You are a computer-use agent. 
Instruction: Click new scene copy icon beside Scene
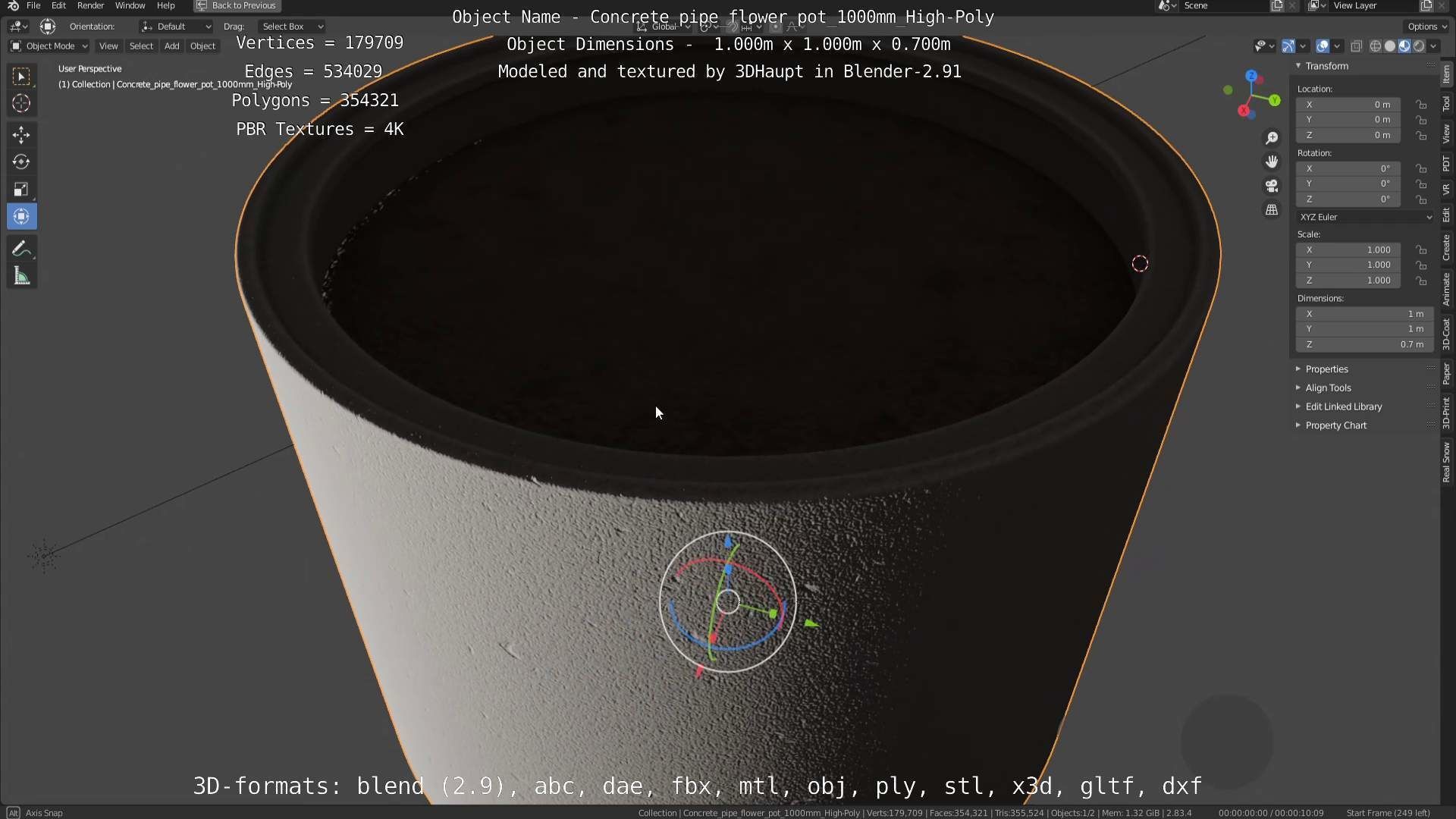1277,5
